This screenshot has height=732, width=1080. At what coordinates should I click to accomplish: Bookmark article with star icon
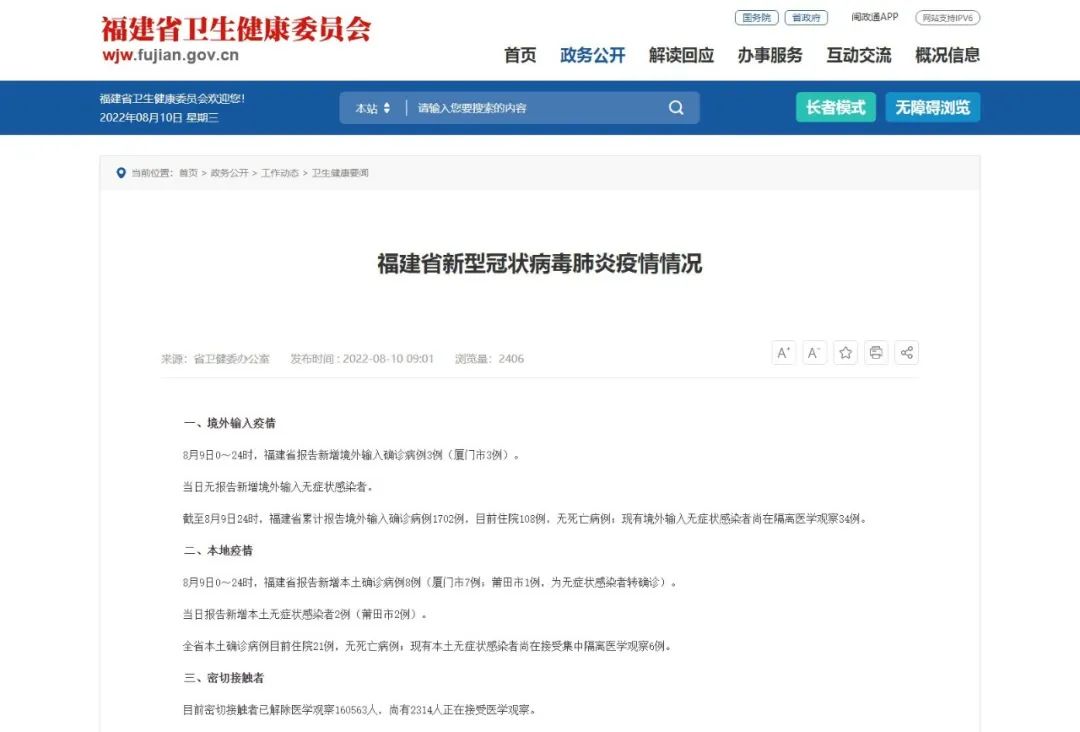(846, 353)
